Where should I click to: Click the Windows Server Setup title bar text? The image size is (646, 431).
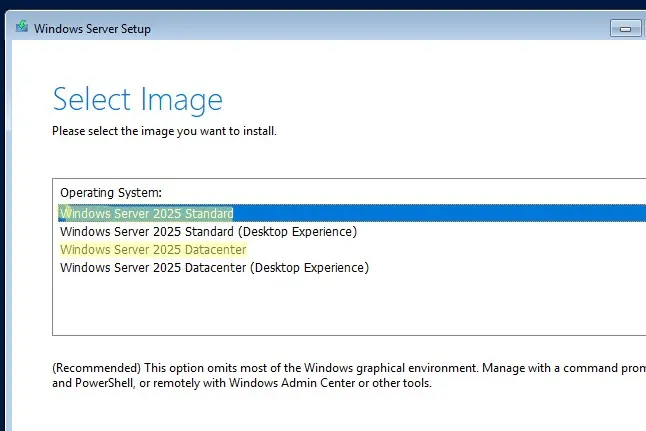click(90, 28)
